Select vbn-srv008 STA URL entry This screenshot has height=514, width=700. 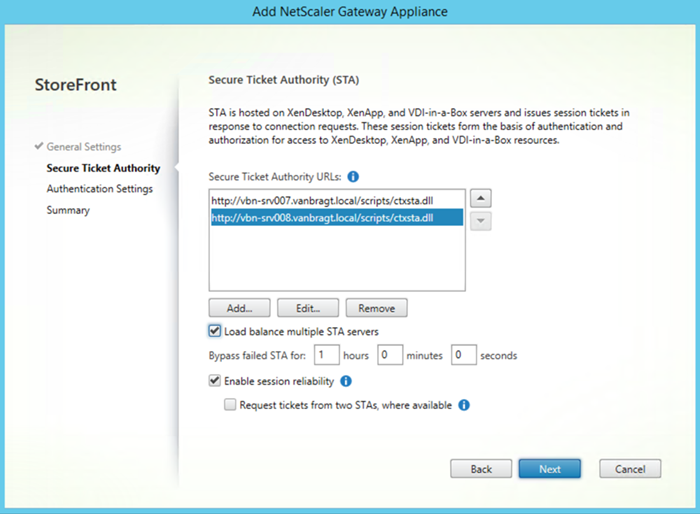point(337,217)
